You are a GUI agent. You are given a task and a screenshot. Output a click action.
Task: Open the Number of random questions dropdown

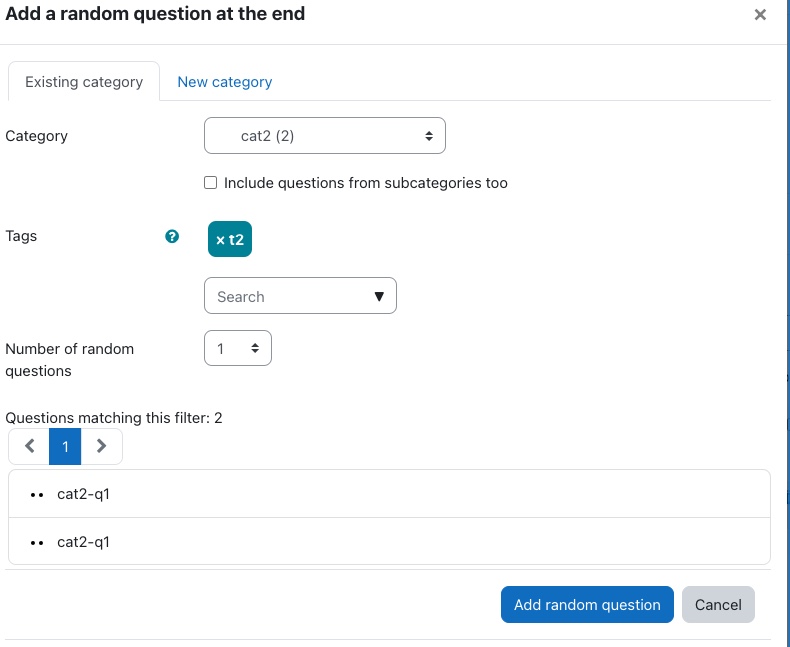coord(238,348)
